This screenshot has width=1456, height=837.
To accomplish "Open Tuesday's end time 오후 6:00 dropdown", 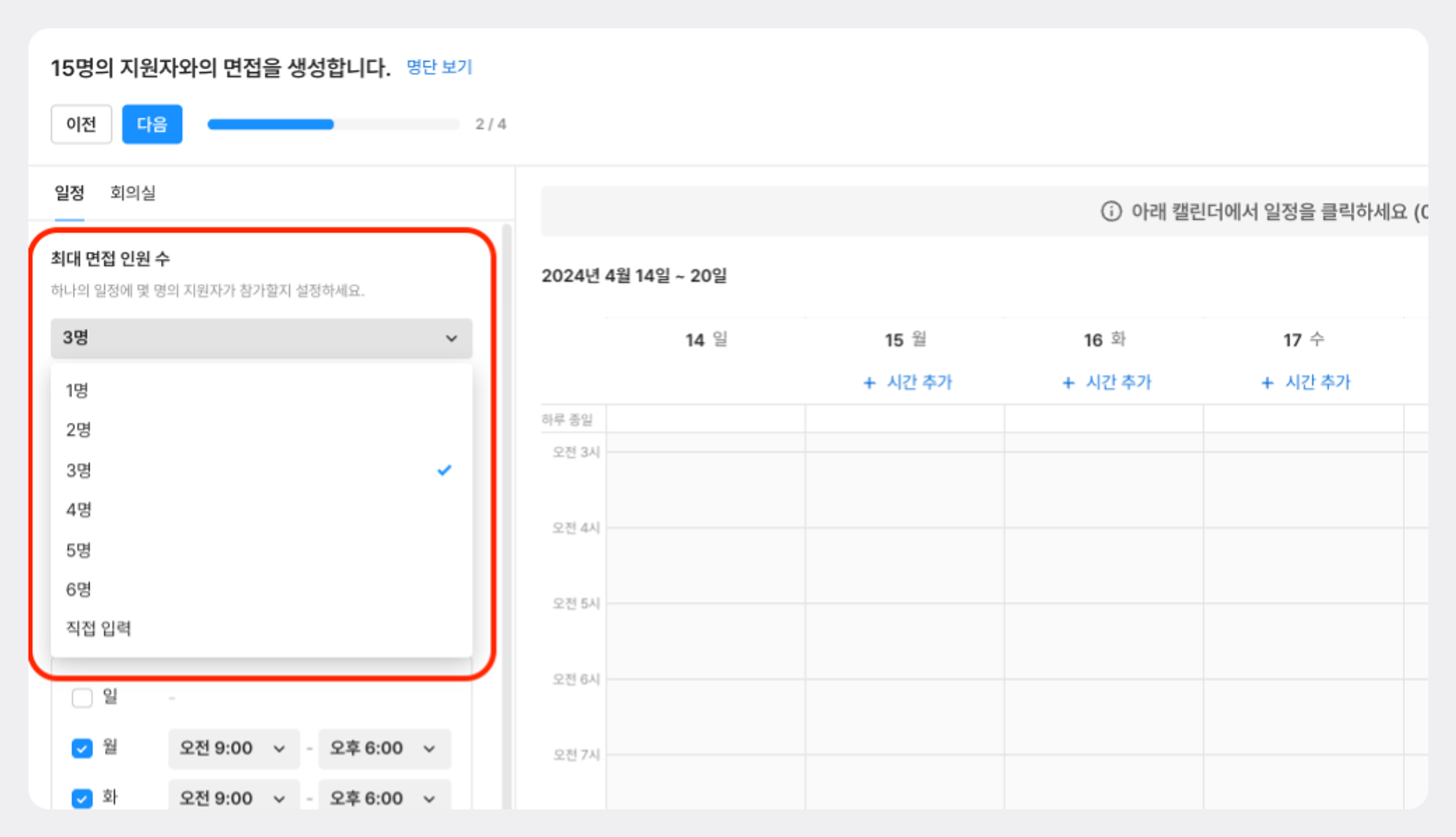I will click(x=384, y=796).
